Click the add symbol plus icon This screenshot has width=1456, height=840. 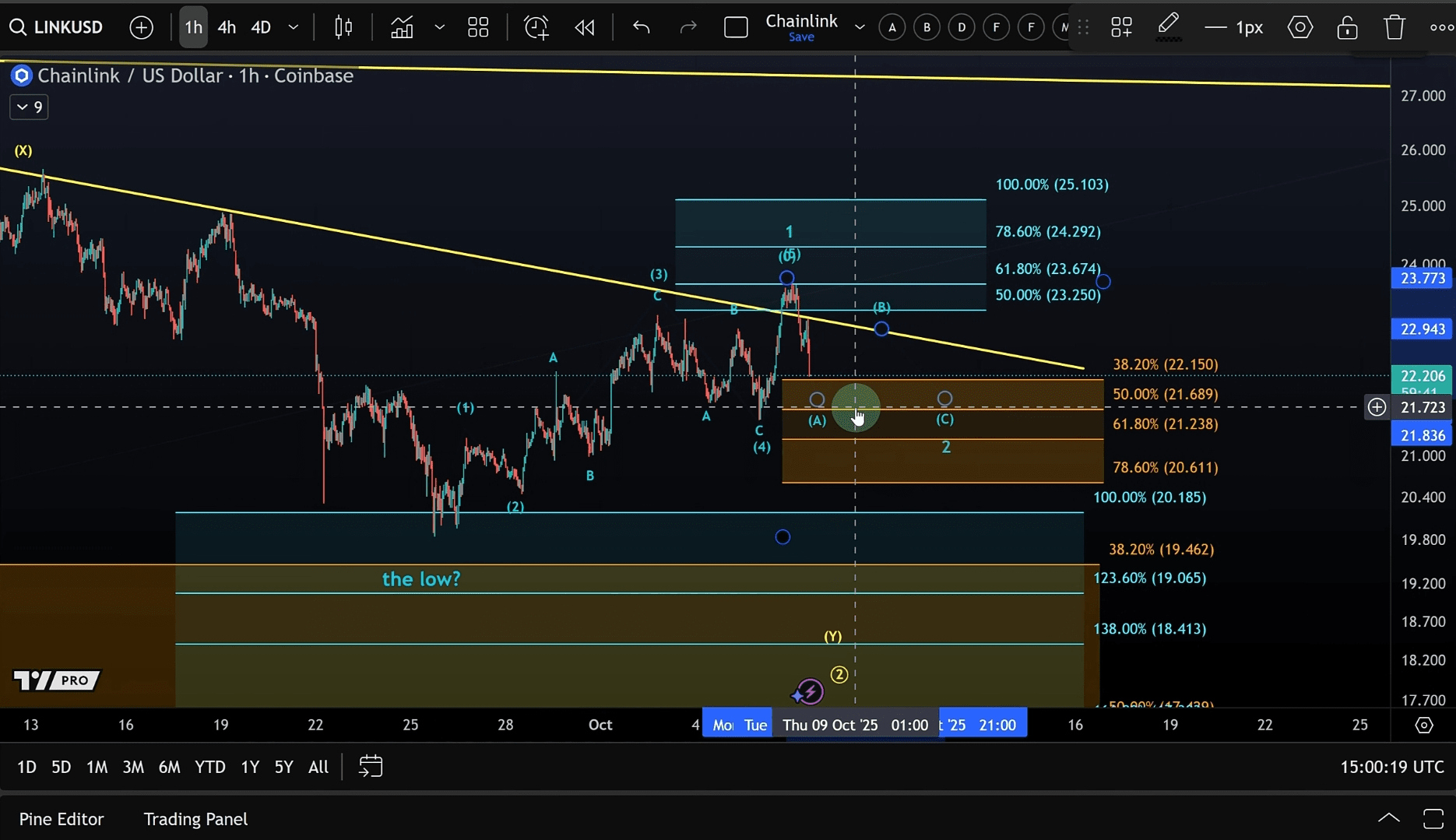[141, 27]
